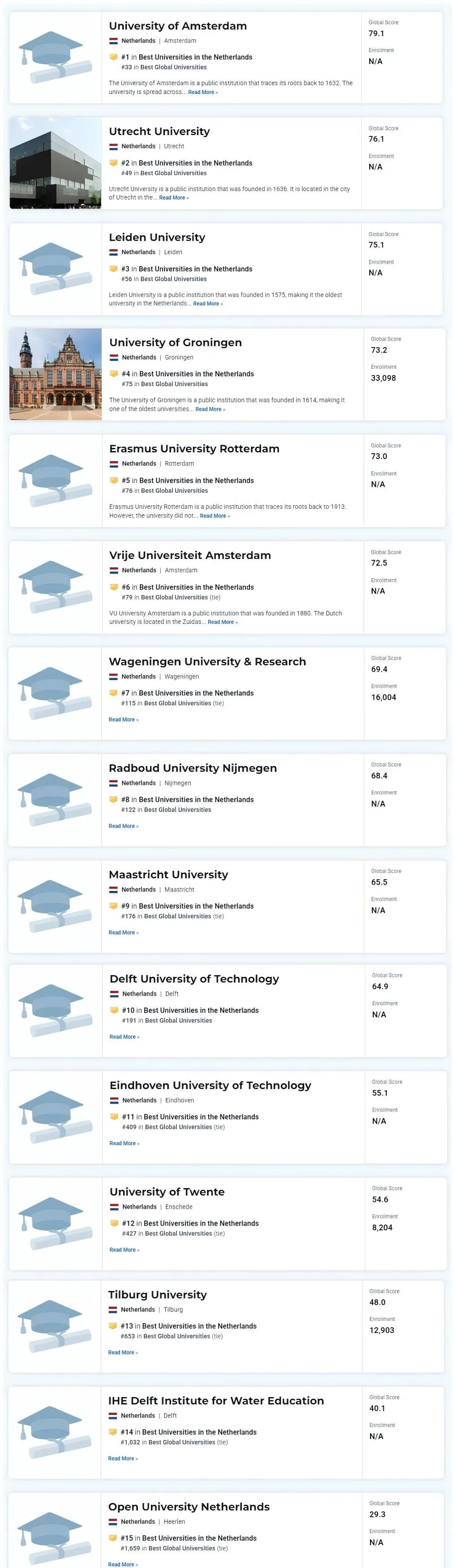This screenshot has height=1568, width=455.
Task: Click the graduation cap icon for Tilburg University
Action: coord(55,1326)
